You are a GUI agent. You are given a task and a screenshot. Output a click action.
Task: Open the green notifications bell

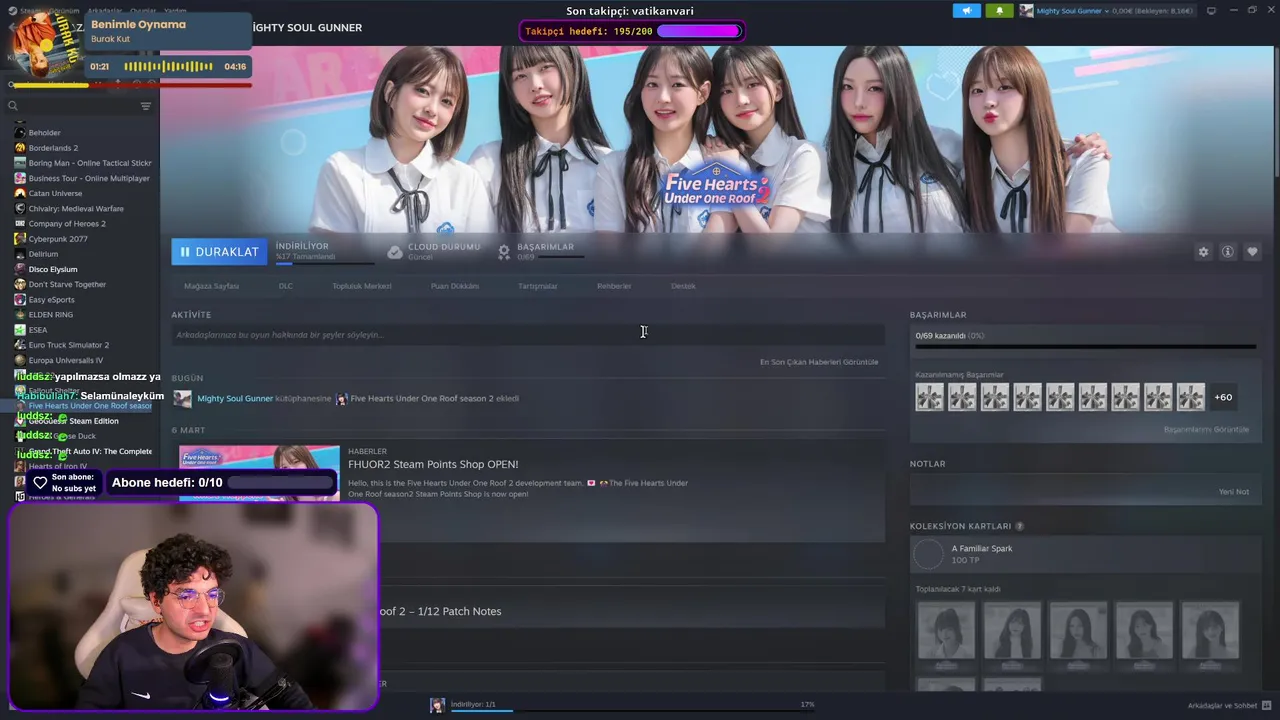(x=999, y=11)
